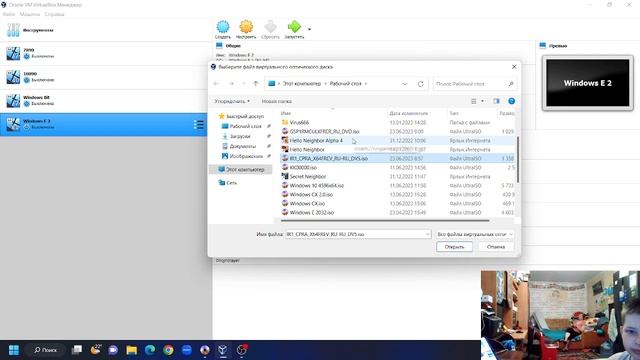Open VM settings with the Настроить gear icon
The image size is (640, 360).
246,29
